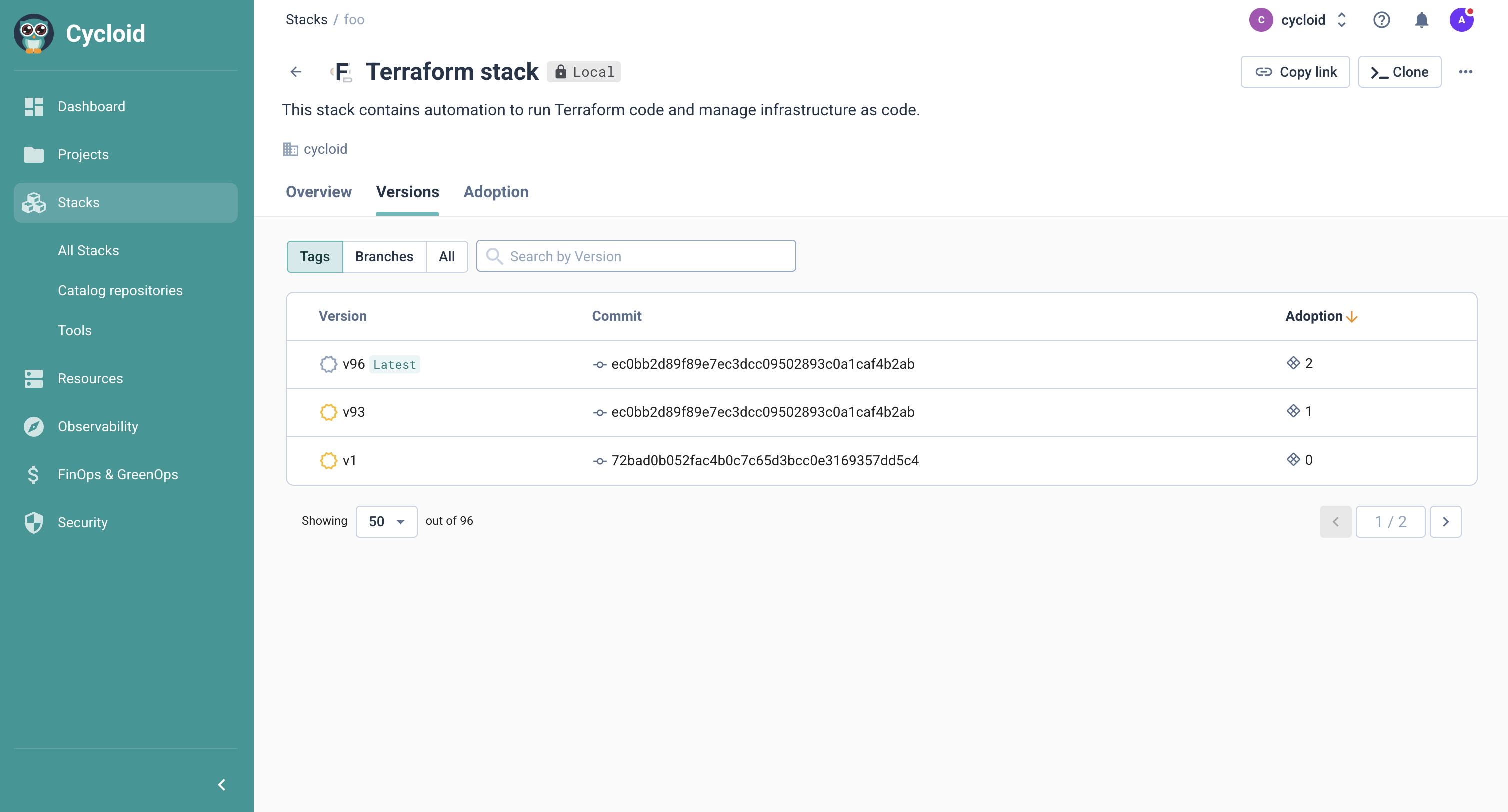
Task: Open the help question mark icon
Action: point(1381,20)
